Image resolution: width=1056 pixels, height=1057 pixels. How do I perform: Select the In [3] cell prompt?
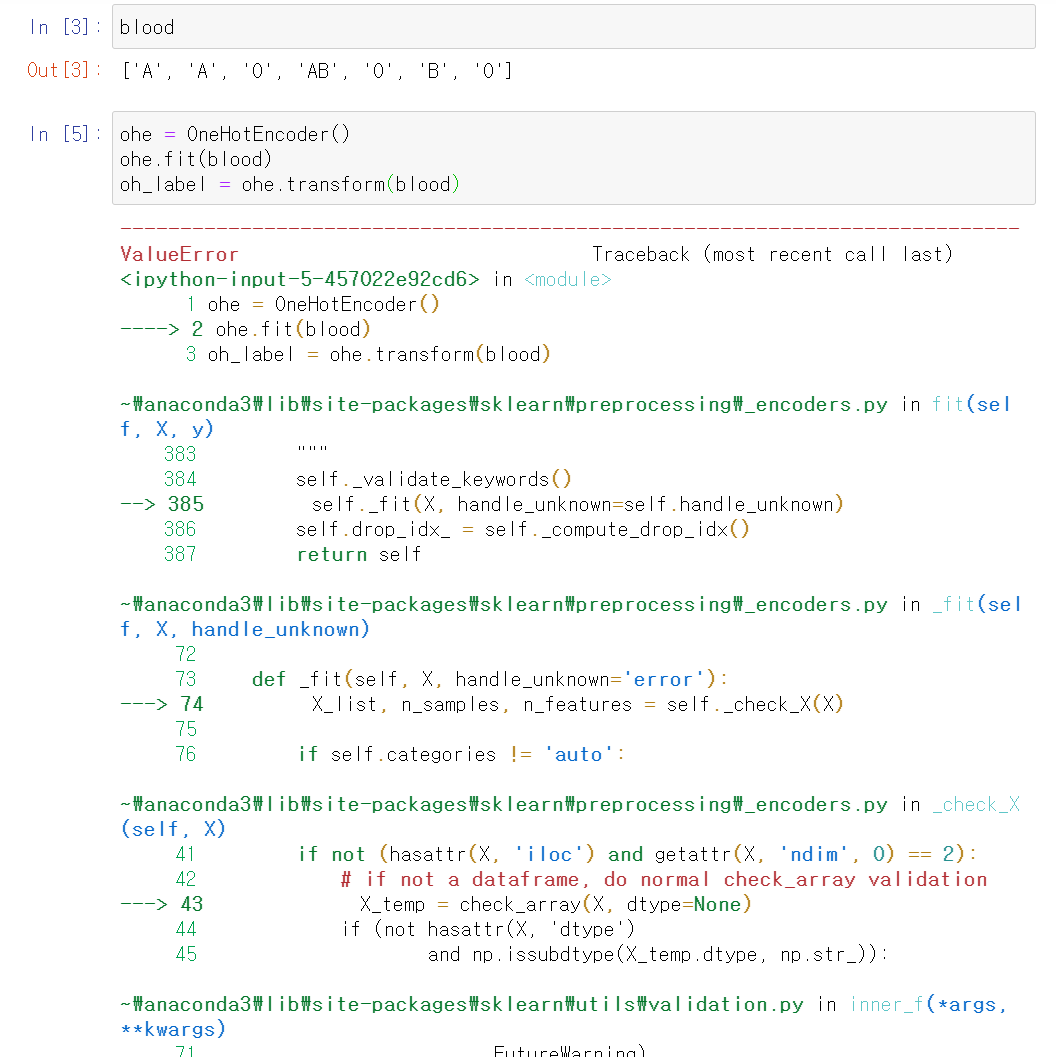point(65,27)
